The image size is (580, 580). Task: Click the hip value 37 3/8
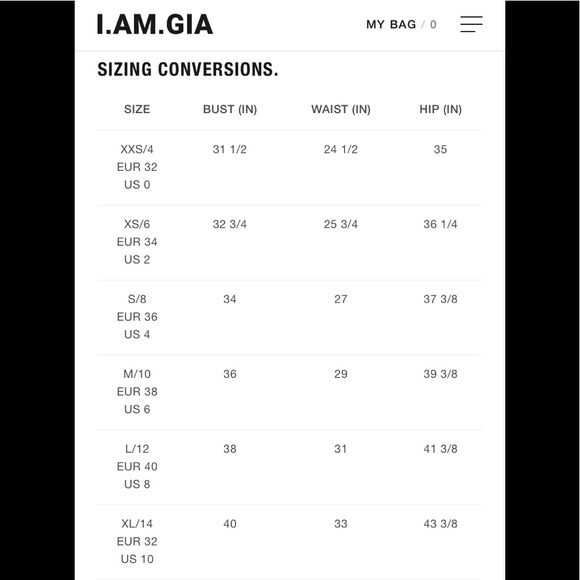coord(440,299)
